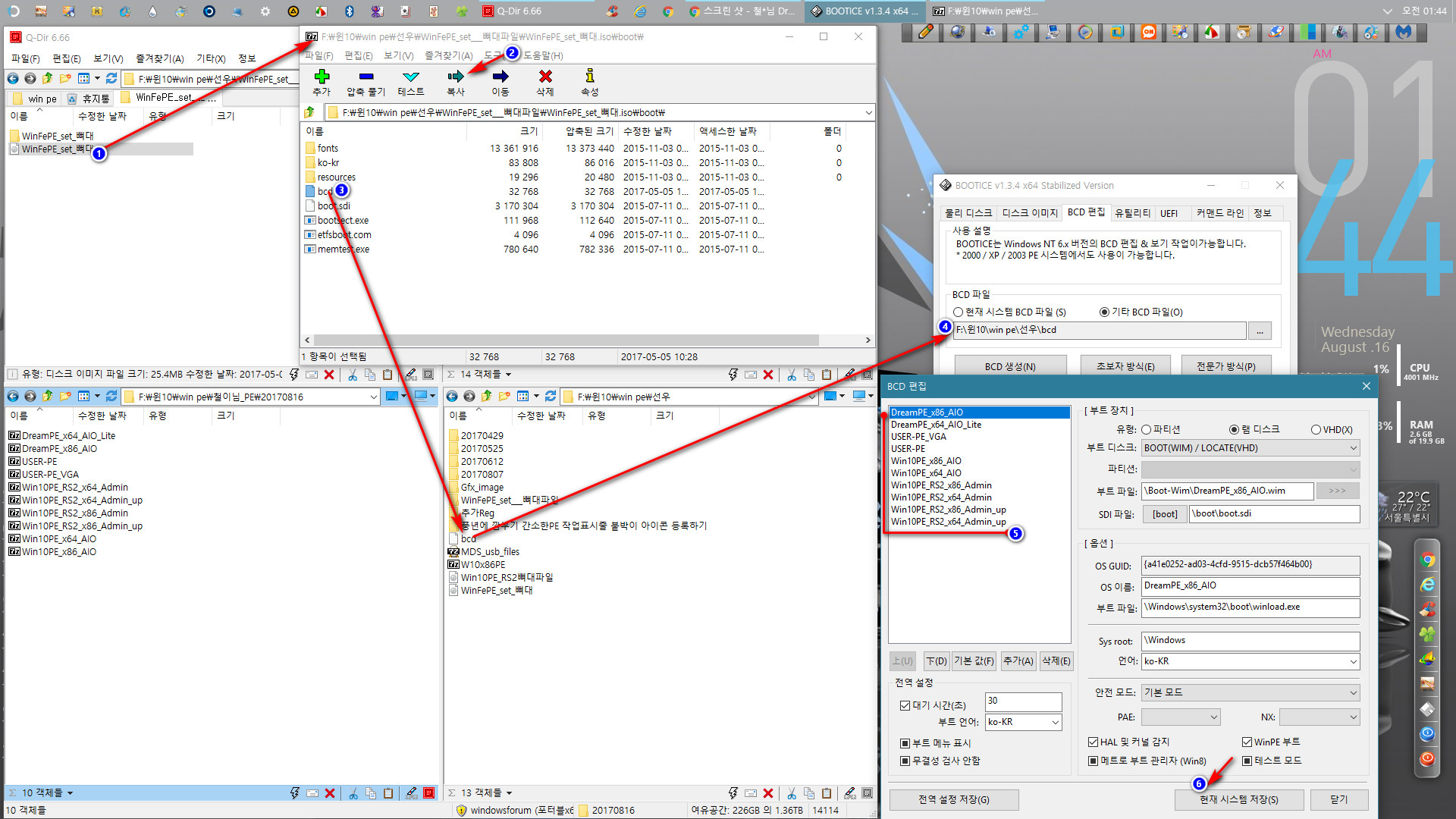The width and height of the screenshot is (1456, 819).
Task: Click the Chrome icon in the top taskbar
Action: (x=668, y=11)
